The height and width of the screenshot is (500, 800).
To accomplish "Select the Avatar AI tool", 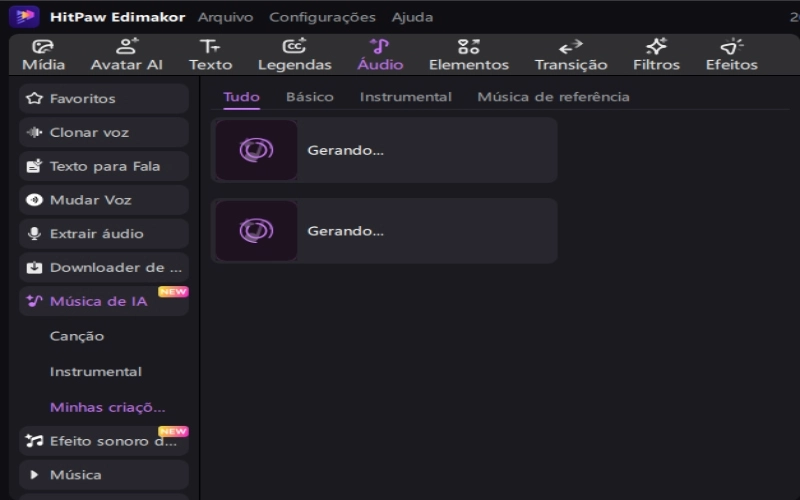I will click(x=126, y=55).
